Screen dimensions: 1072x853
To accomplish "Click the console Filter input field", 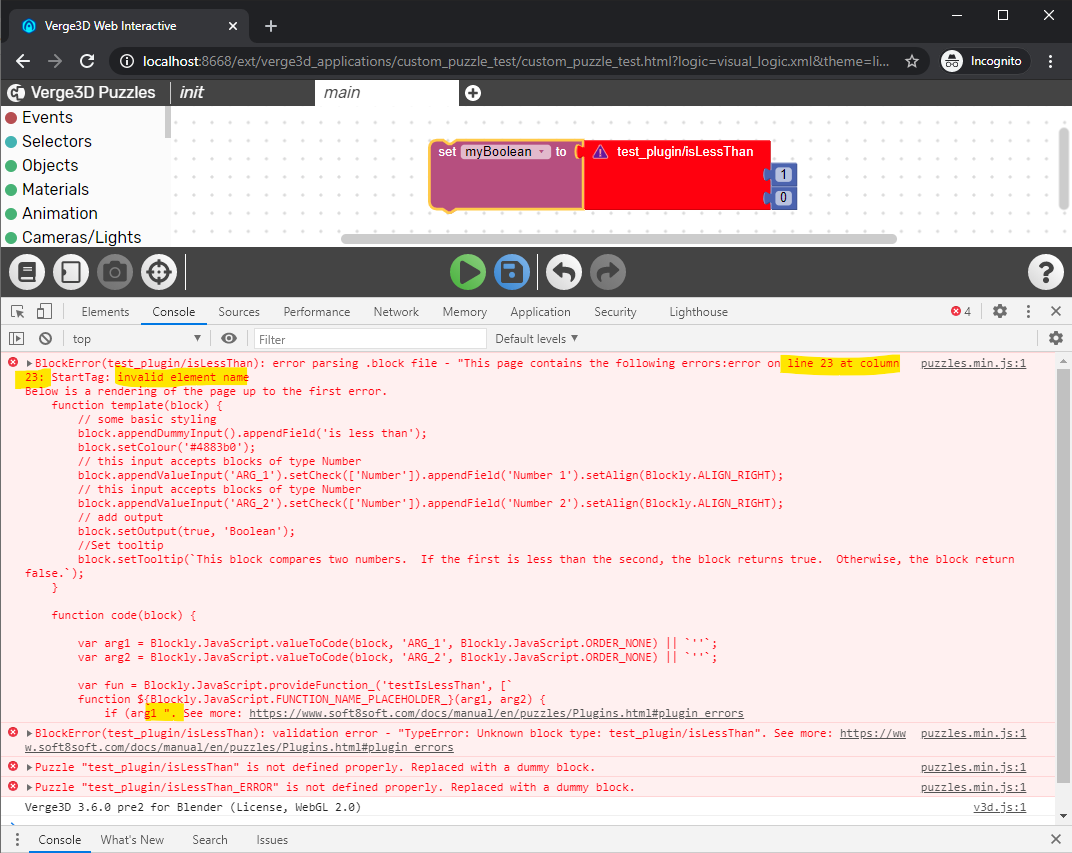I will pyautogui.click(x=370, y=339).
